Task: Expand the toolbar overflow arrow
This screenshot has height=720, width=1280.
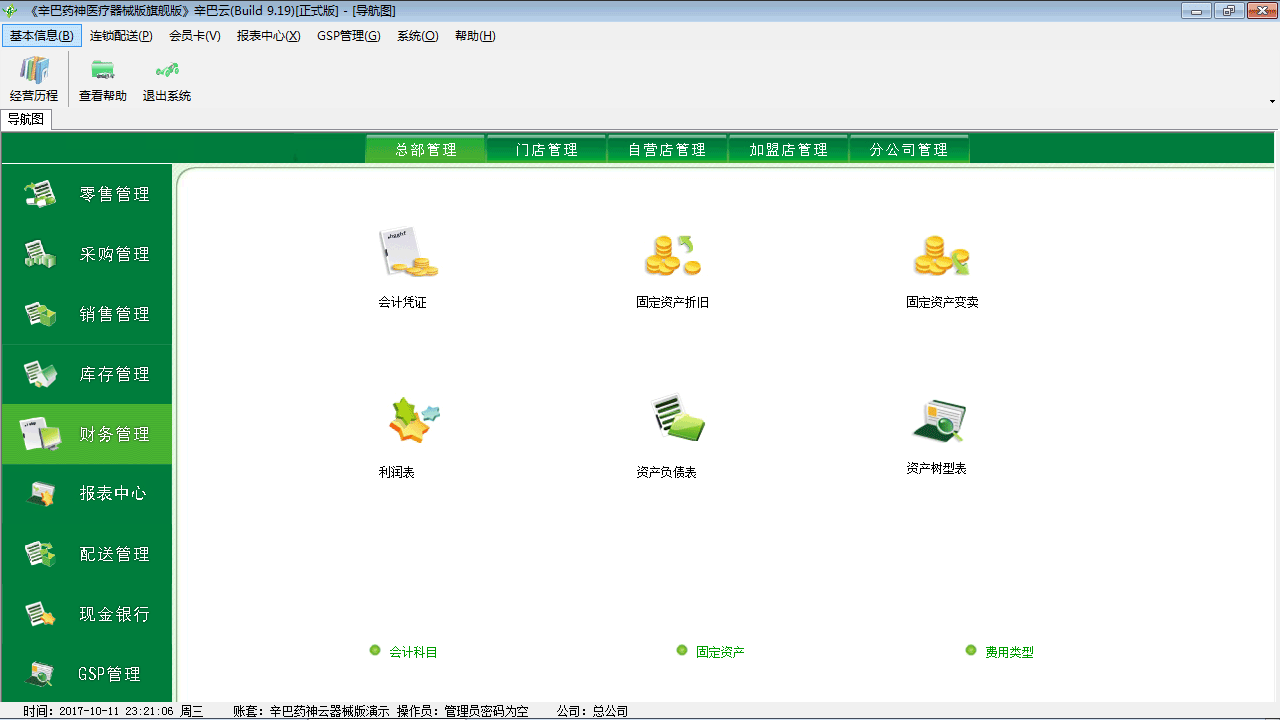Action: (1272, 101)
